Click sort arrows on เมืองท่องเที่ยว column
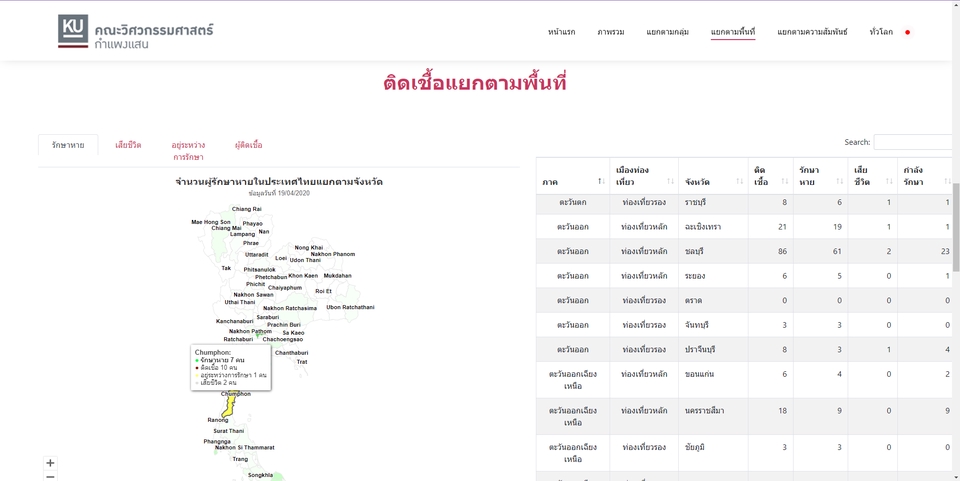The image size is (960, 481). (x=670, y=182)
